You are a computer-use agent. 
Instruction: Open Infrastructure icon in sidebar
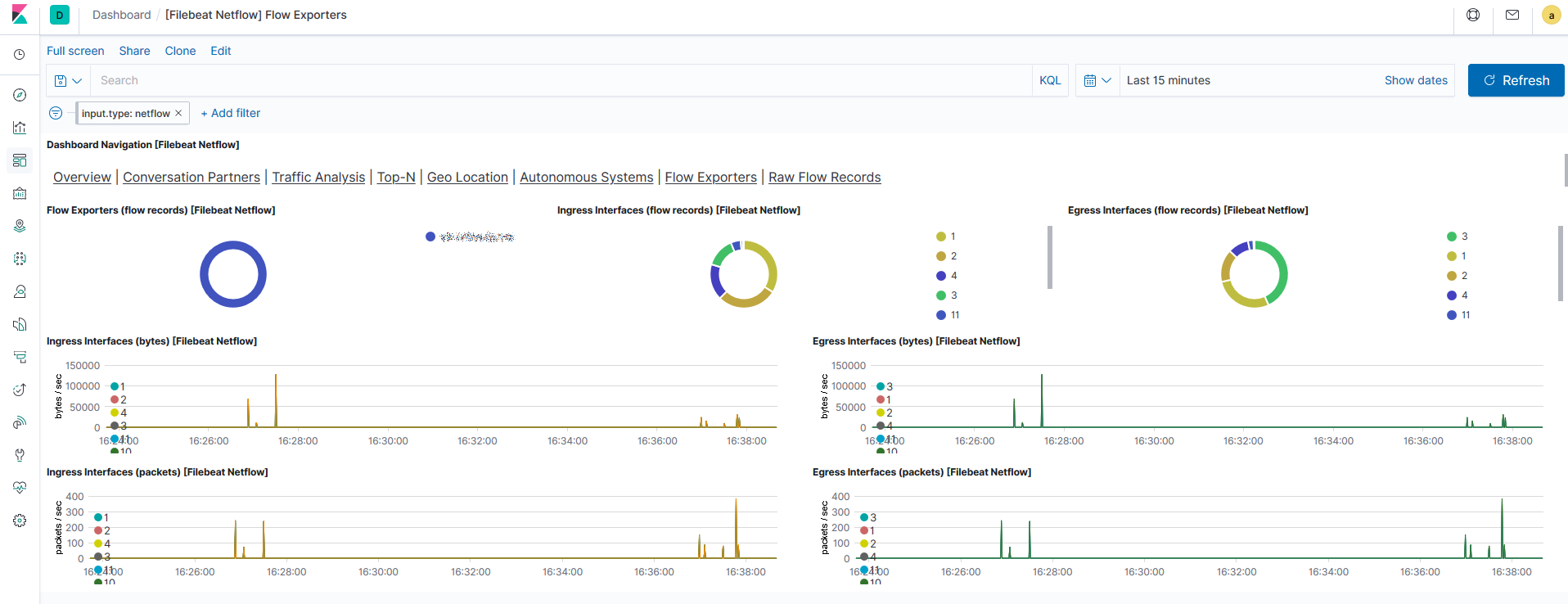point(20,291)
